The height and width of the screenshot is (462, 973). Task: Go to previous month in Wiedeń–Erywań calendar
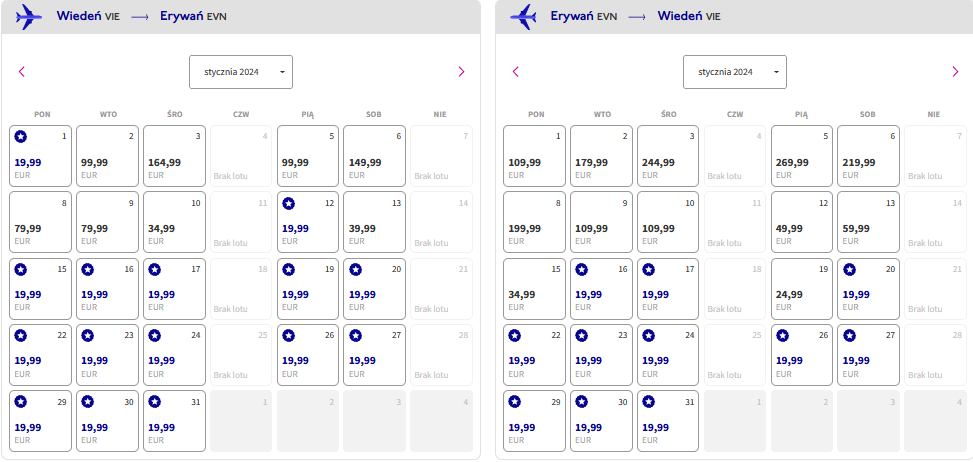22,71
